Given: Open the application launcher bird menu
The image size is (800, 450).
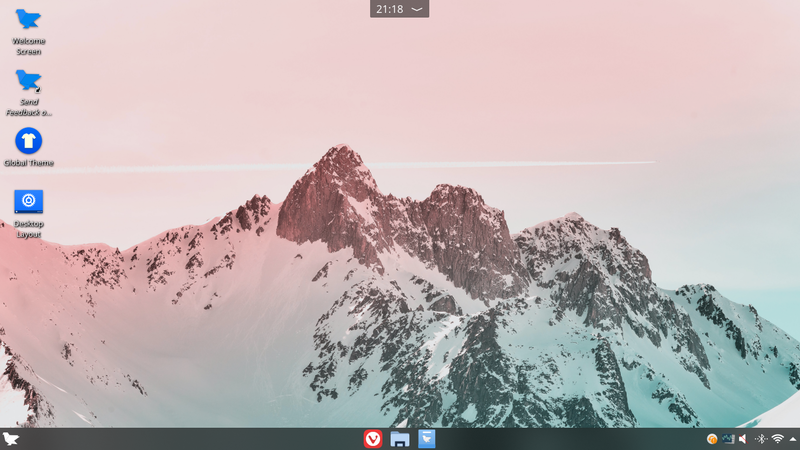Looking at the screenshot, I should [x=11, y=439].
